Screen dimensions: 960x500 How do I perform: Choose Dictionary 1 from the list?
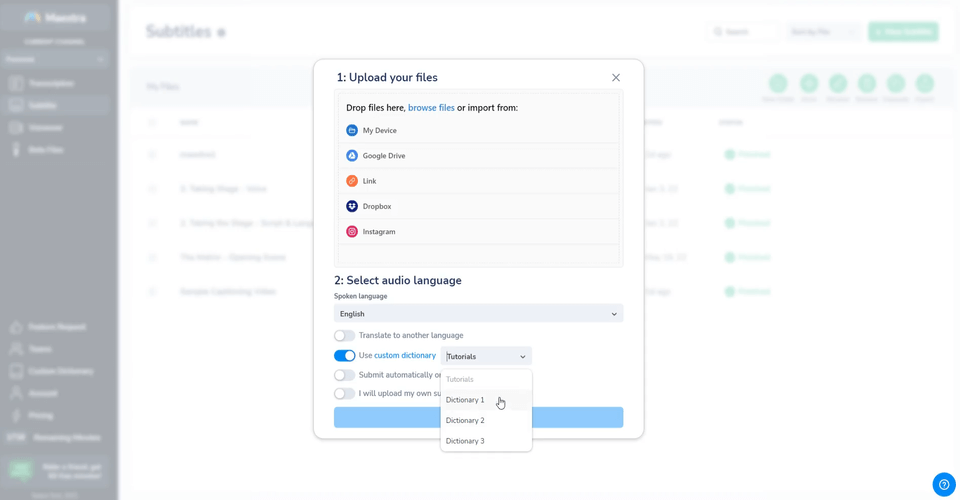(x=486, y=400)
